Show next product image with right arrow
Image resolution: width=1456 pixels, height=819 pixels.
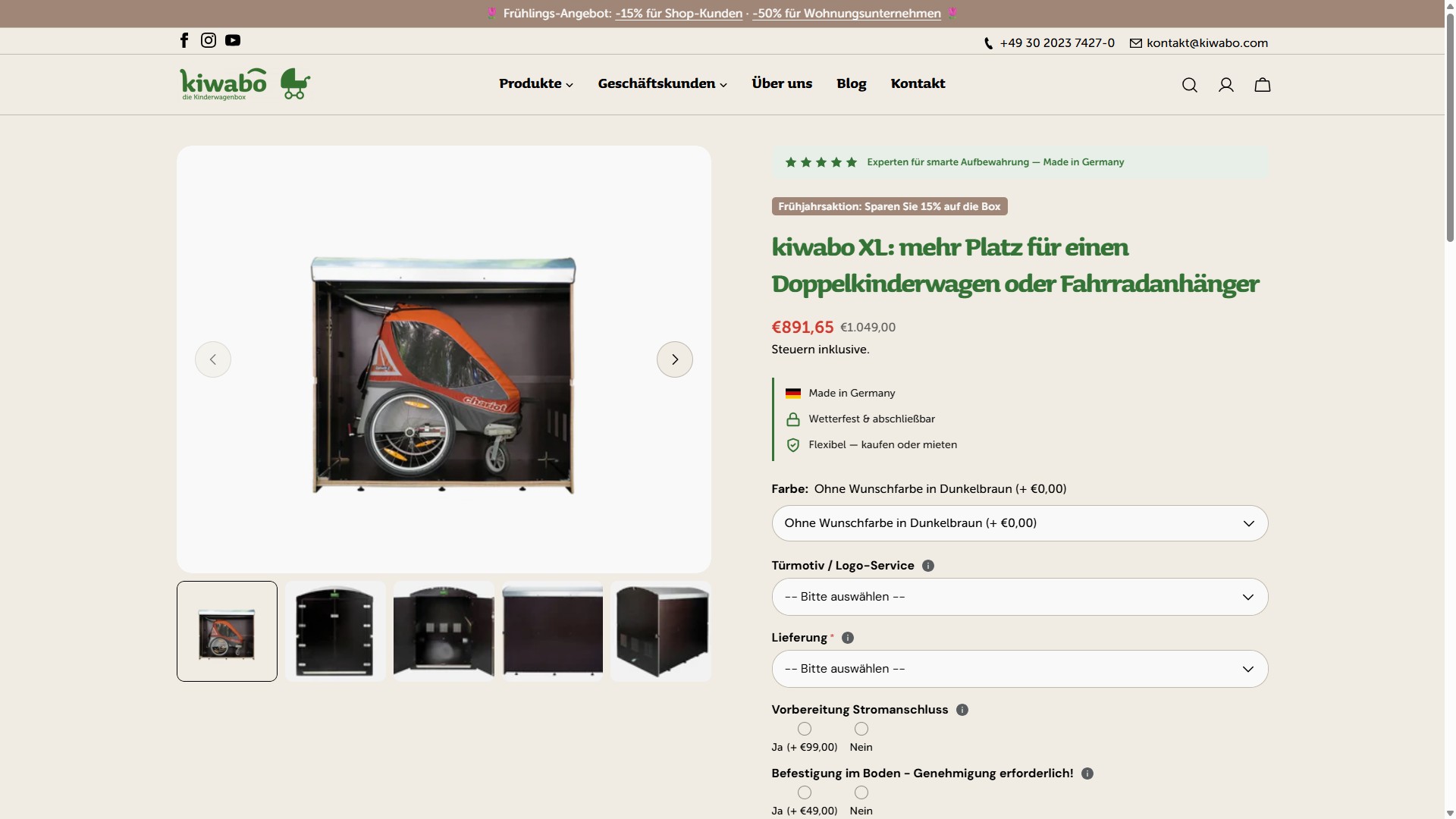click(x=674, y=359)
